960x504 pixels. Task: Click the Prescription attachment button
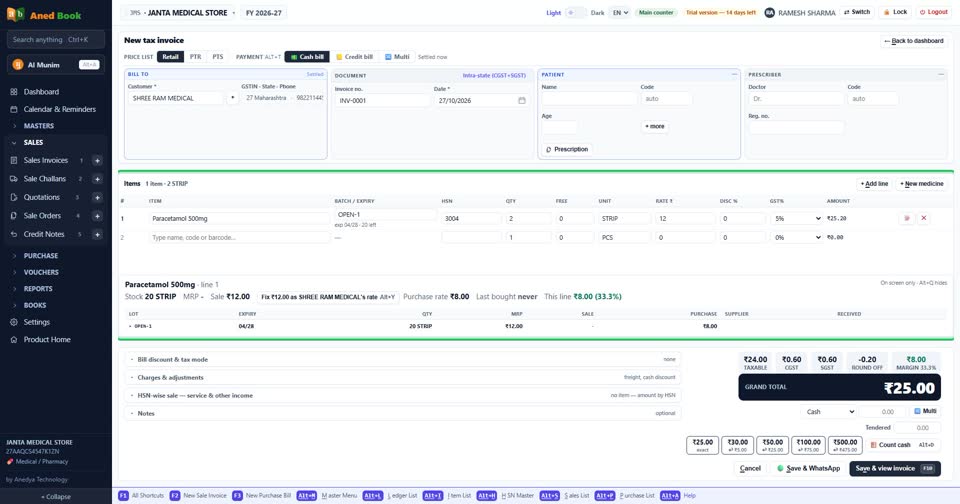point(567,149)
